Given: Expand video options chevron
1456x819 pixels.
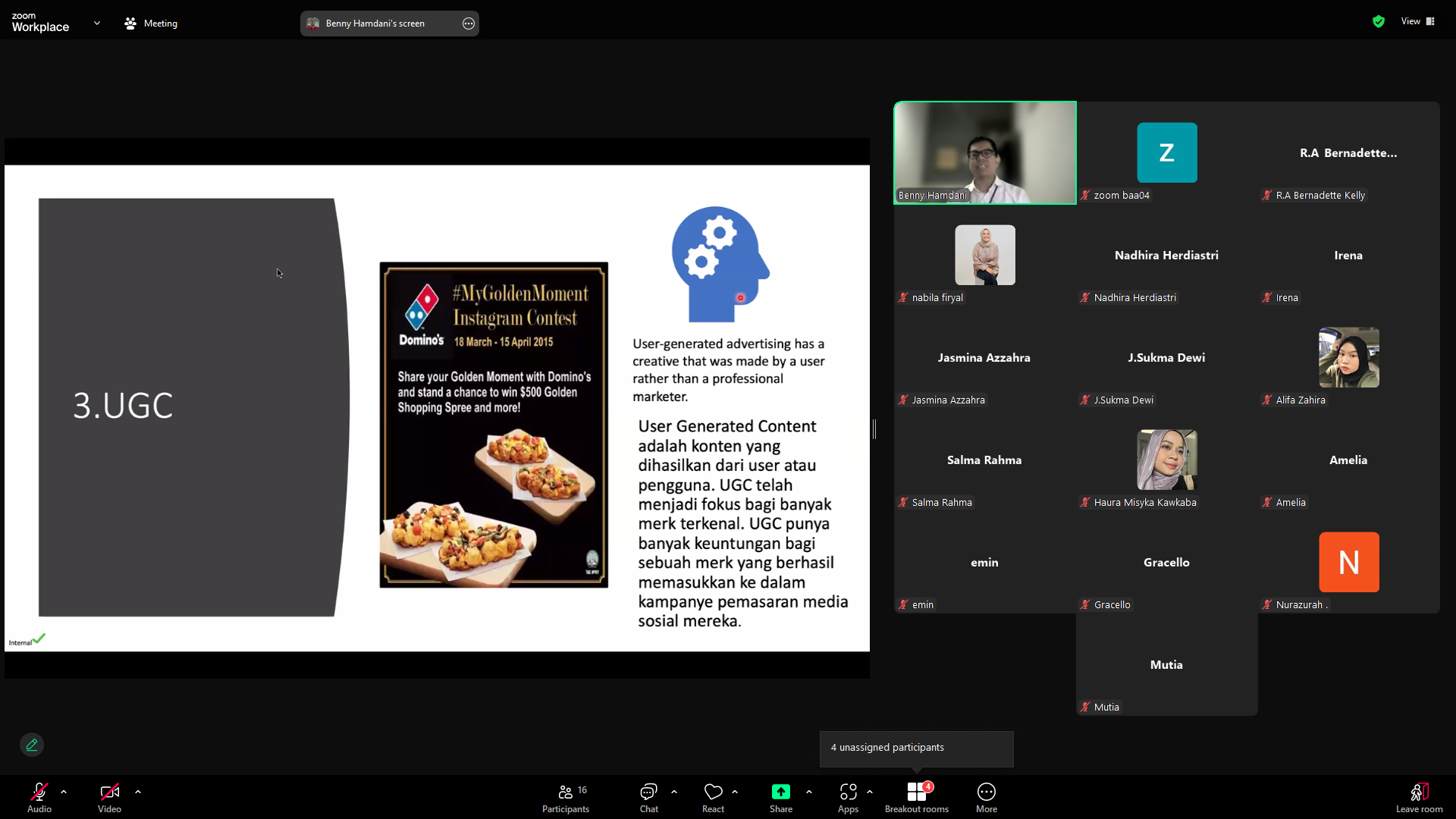Looking at the screenshot, I should point(138,792).
